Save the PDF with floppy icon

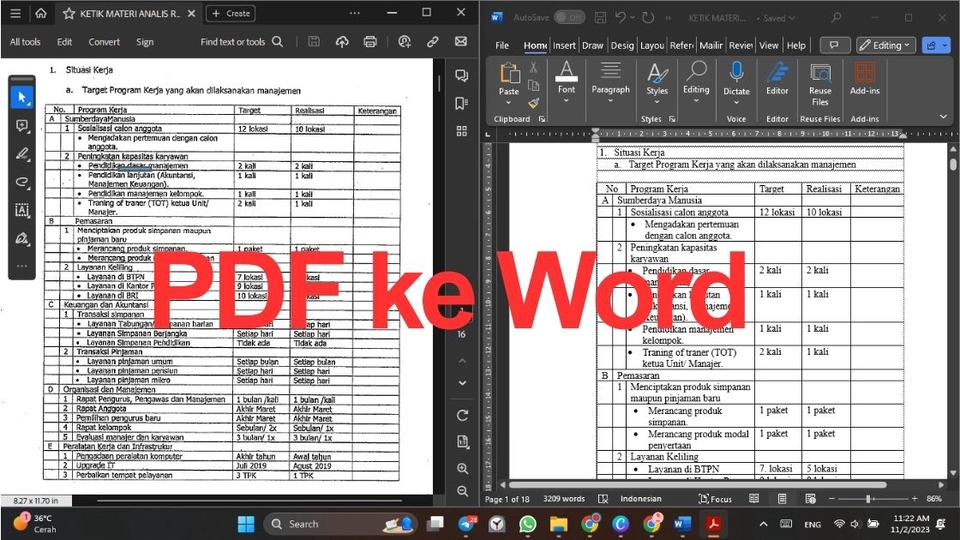click(314, 42)
